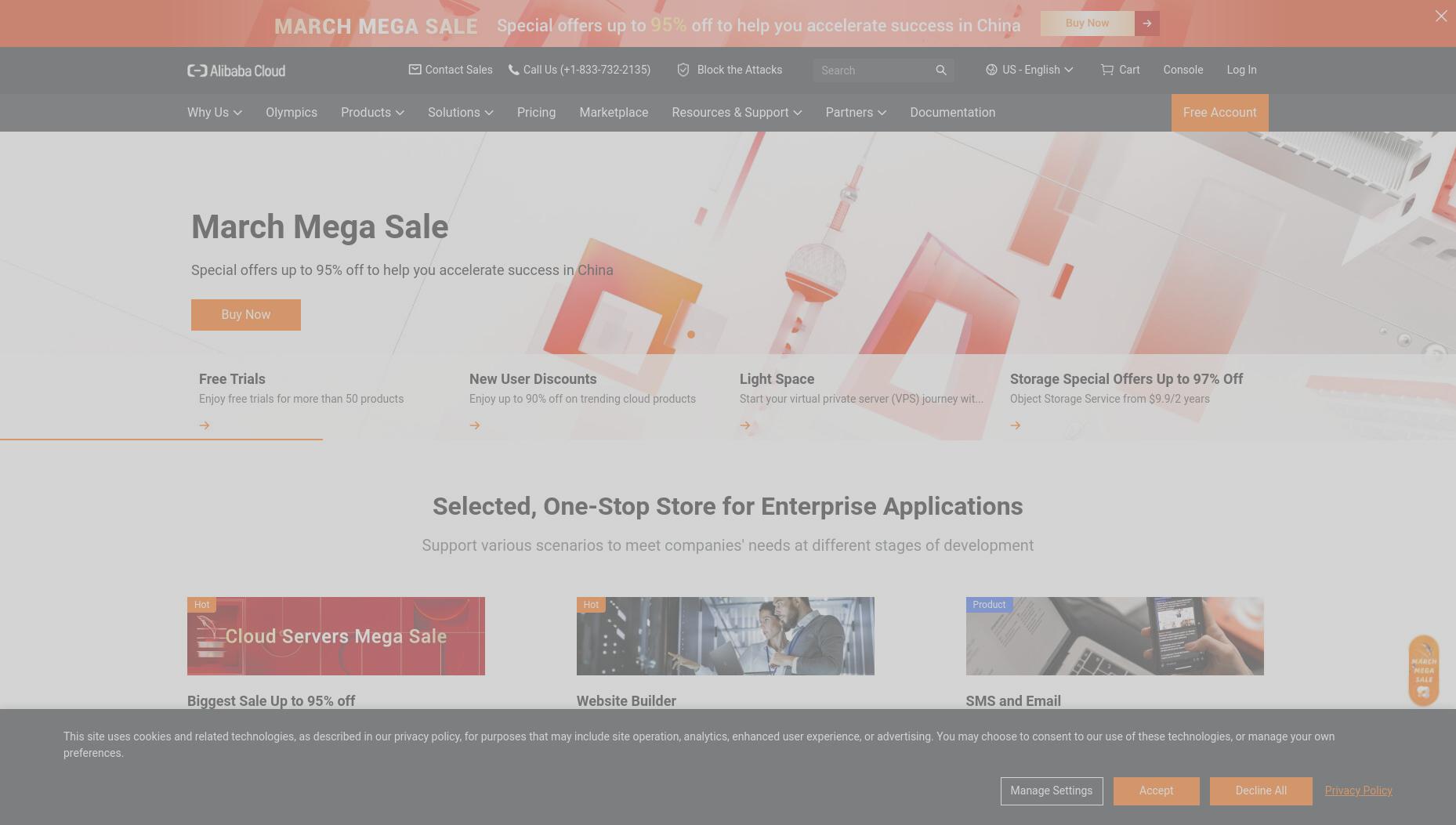Accept the cookie consent

1156,791
